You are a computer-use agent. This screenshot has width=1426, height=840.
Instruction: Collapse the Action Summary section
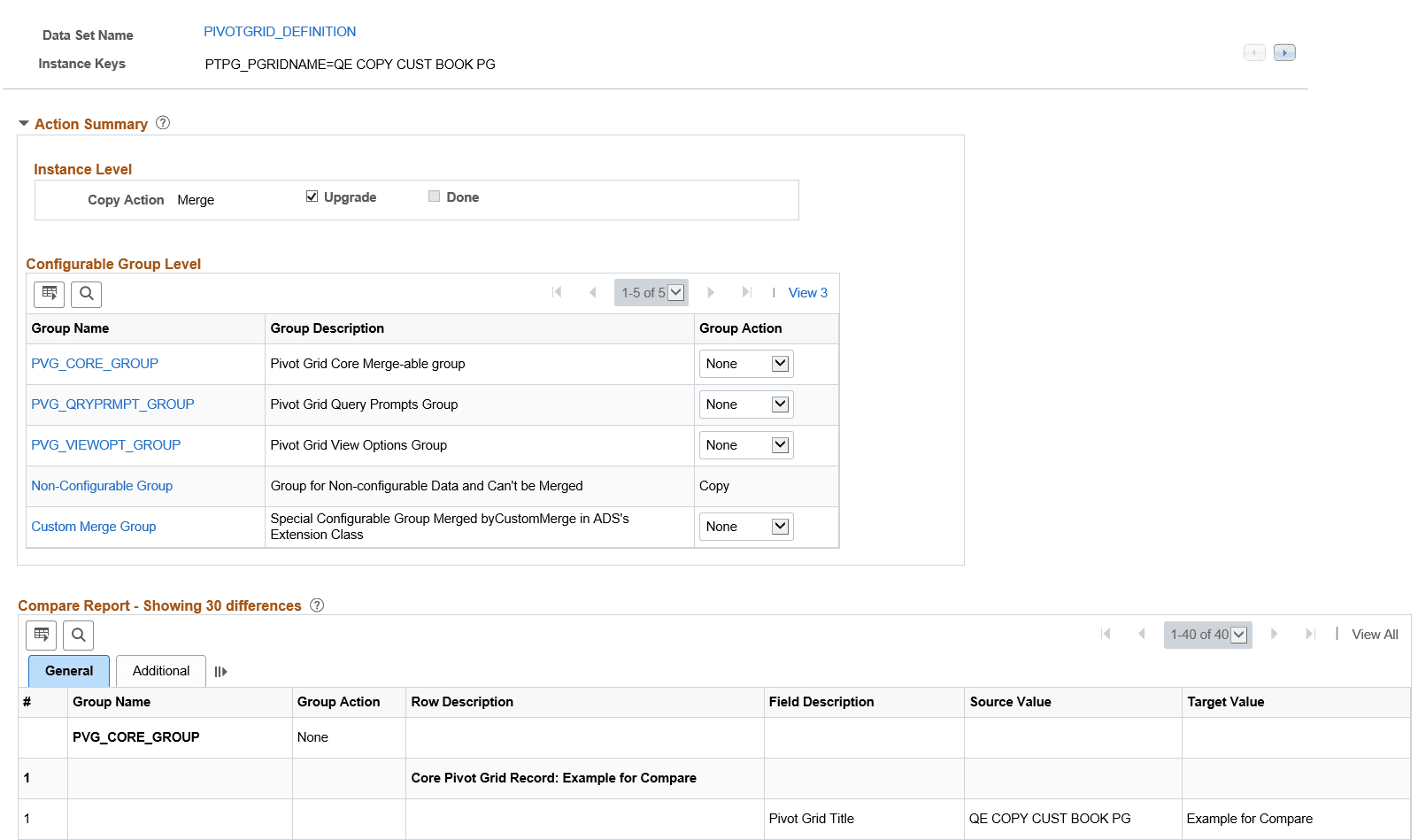[x=24, y=123]
